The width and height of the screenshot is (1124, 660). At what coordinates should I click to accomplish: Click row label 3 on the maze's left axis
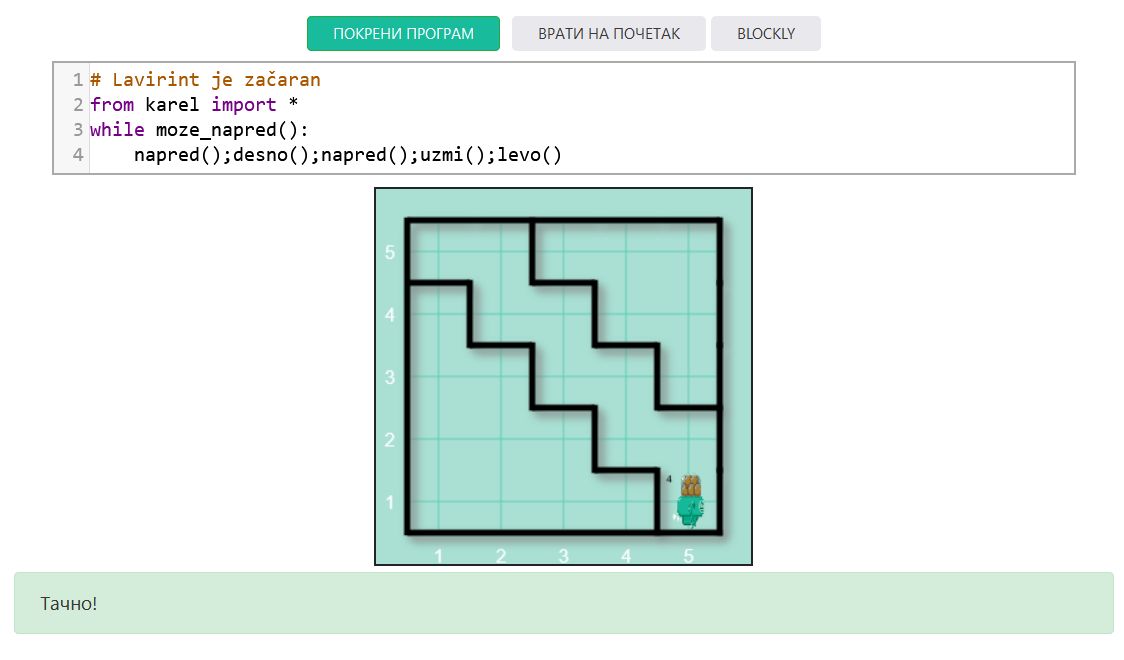click(x=391, y=377)
